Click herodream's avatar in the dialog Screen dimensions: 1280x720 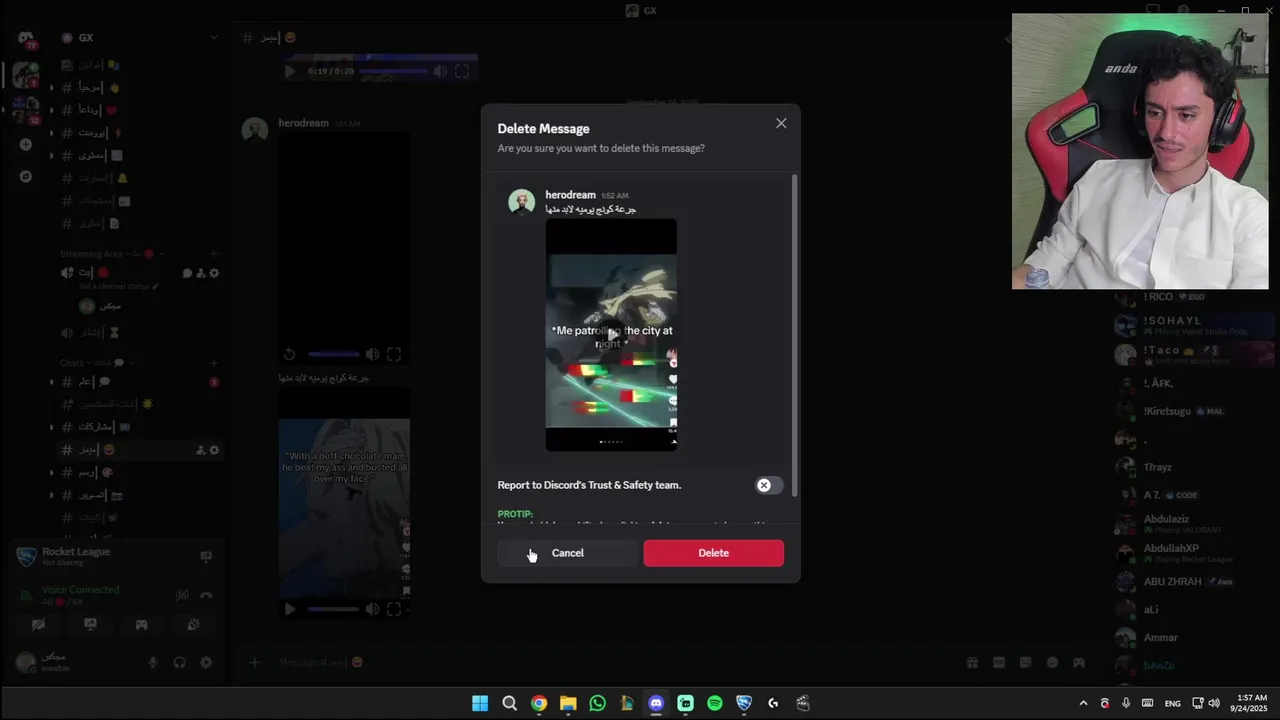click(521, 202)
